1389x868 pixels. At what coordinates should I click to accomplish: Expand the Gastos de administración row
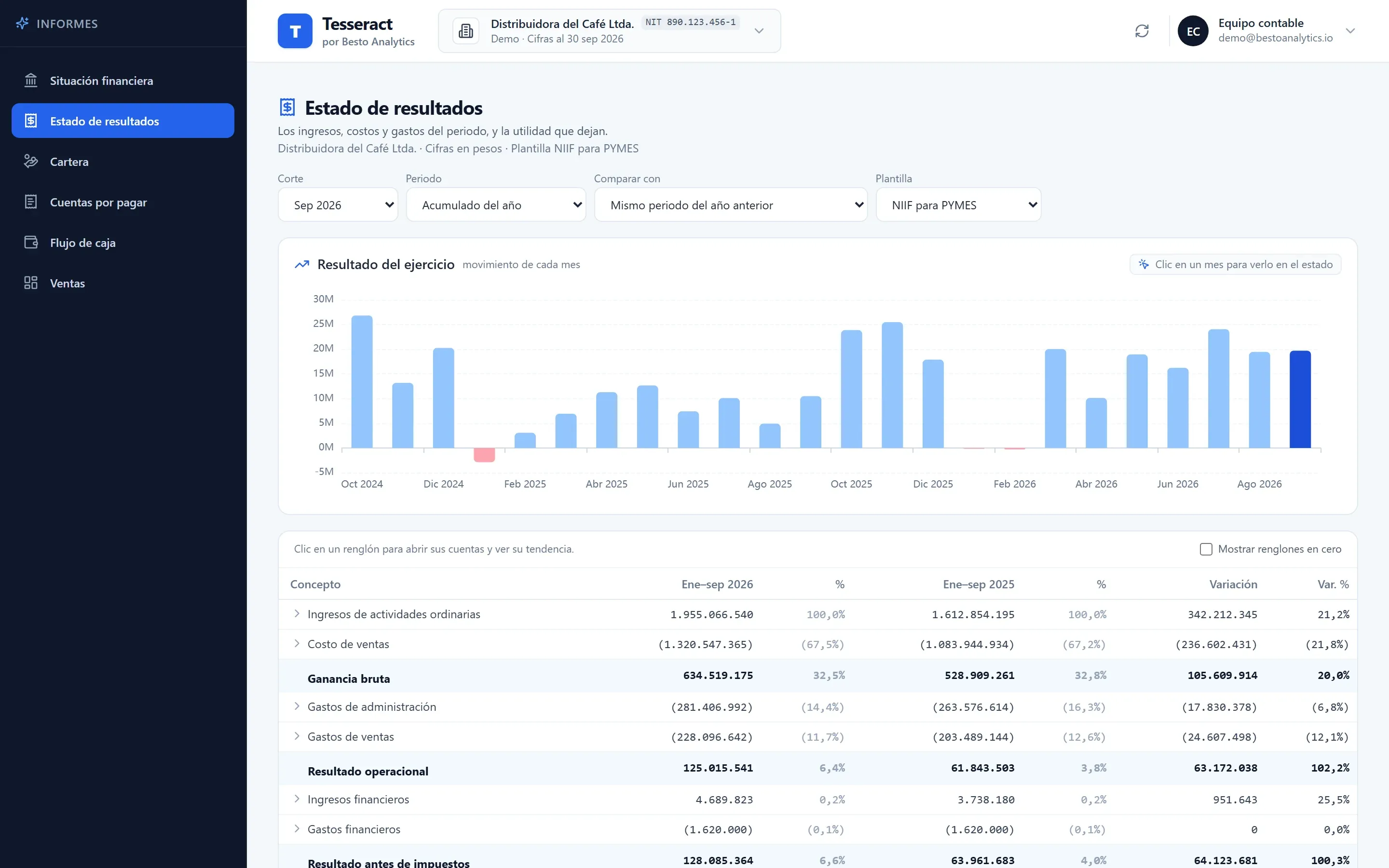[297, 706]
